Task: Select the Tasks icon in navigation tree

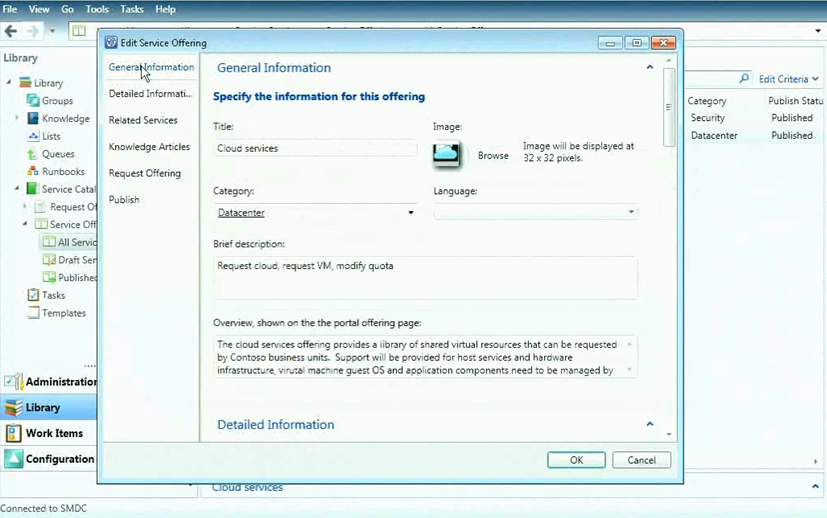Action: click(33, 295)
